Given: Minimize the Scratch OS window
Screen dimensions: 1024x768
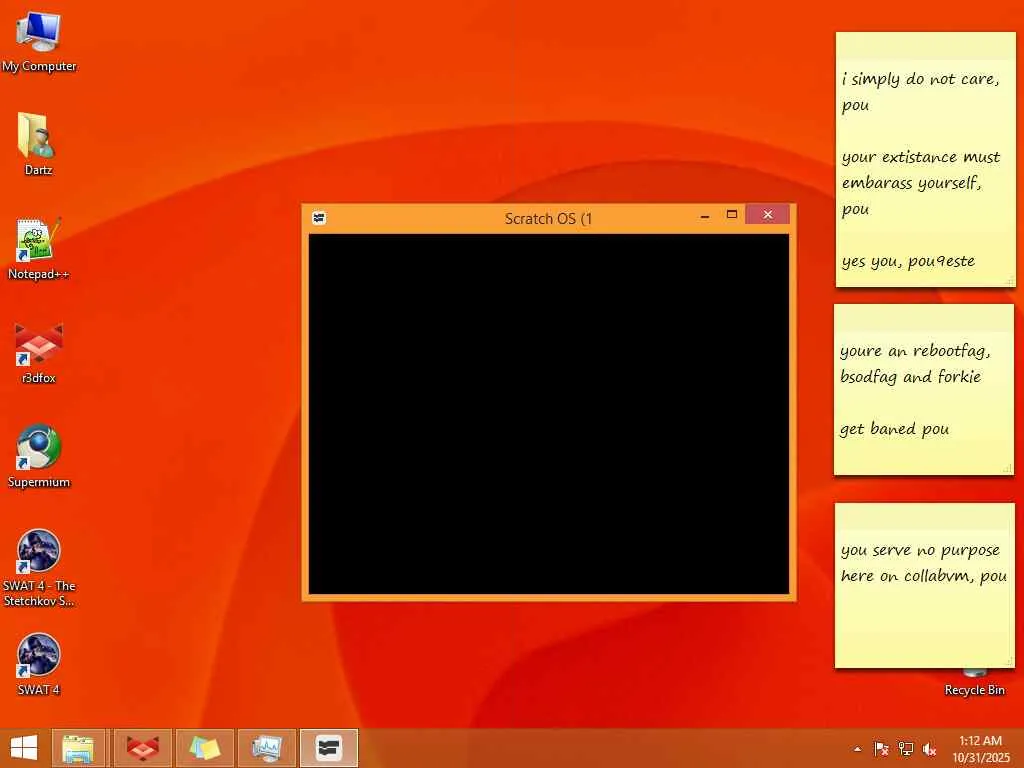Looking at the screenshot, I should [705, 216].
